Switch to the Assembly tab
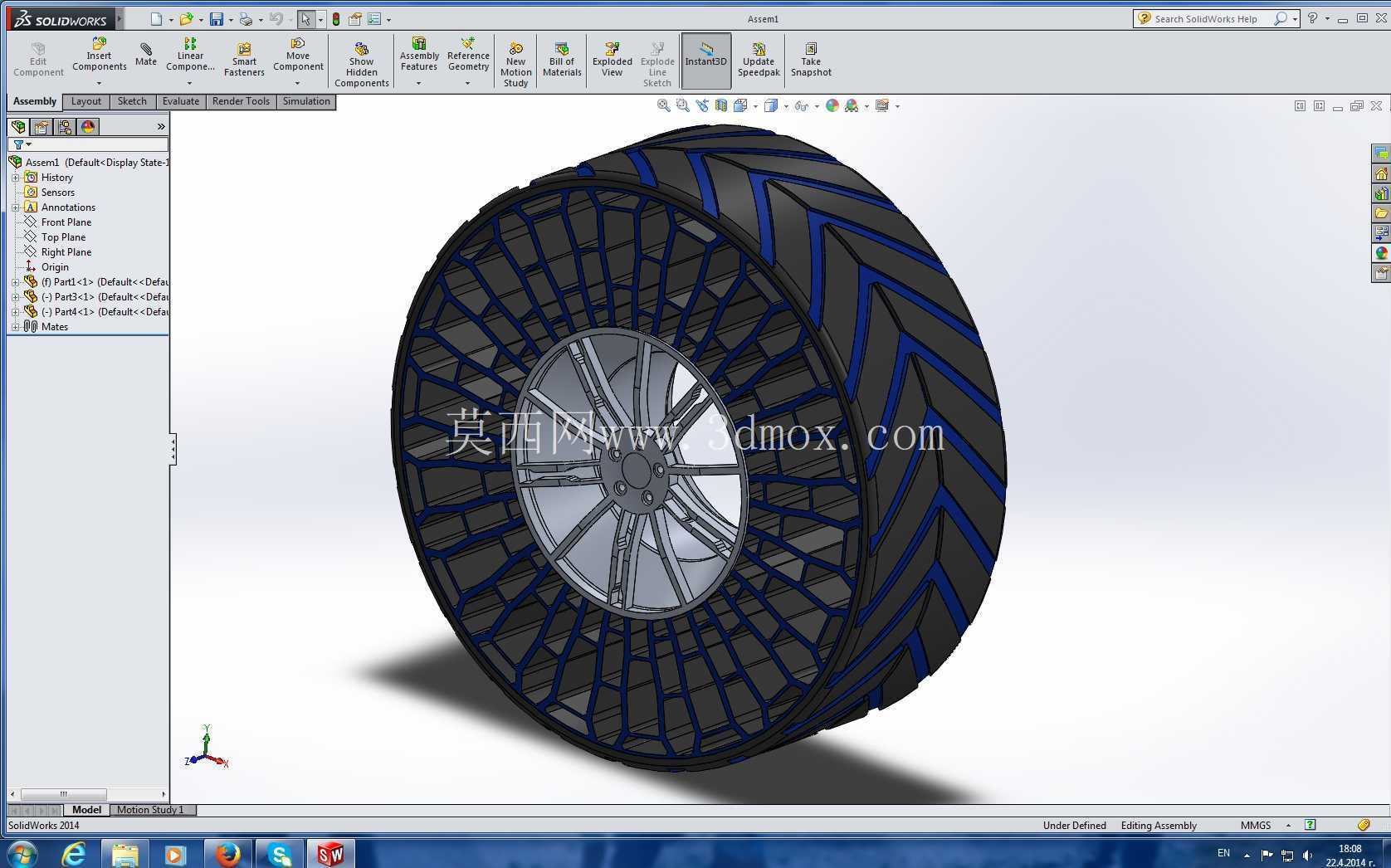Viewport: 1391px width, 868px height. [35, 102]
